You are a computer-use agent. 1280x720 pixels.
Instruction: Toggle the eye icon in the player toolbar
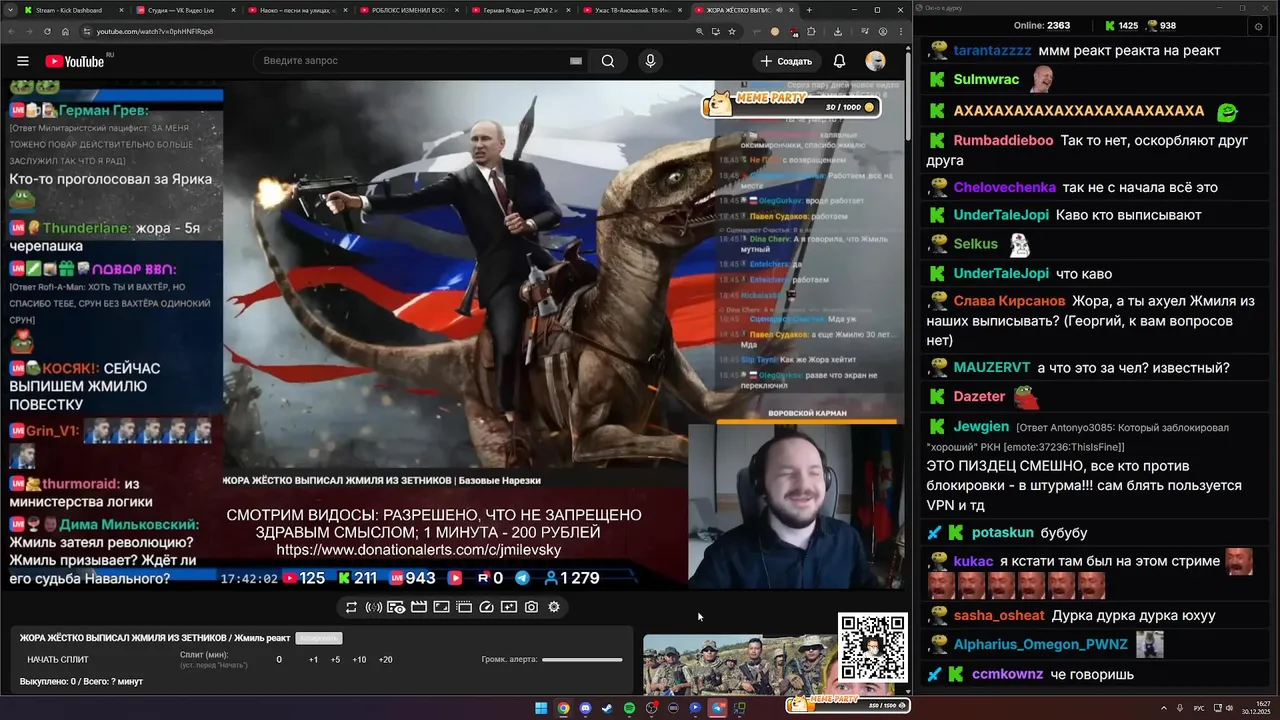click(x=396, y=607)
